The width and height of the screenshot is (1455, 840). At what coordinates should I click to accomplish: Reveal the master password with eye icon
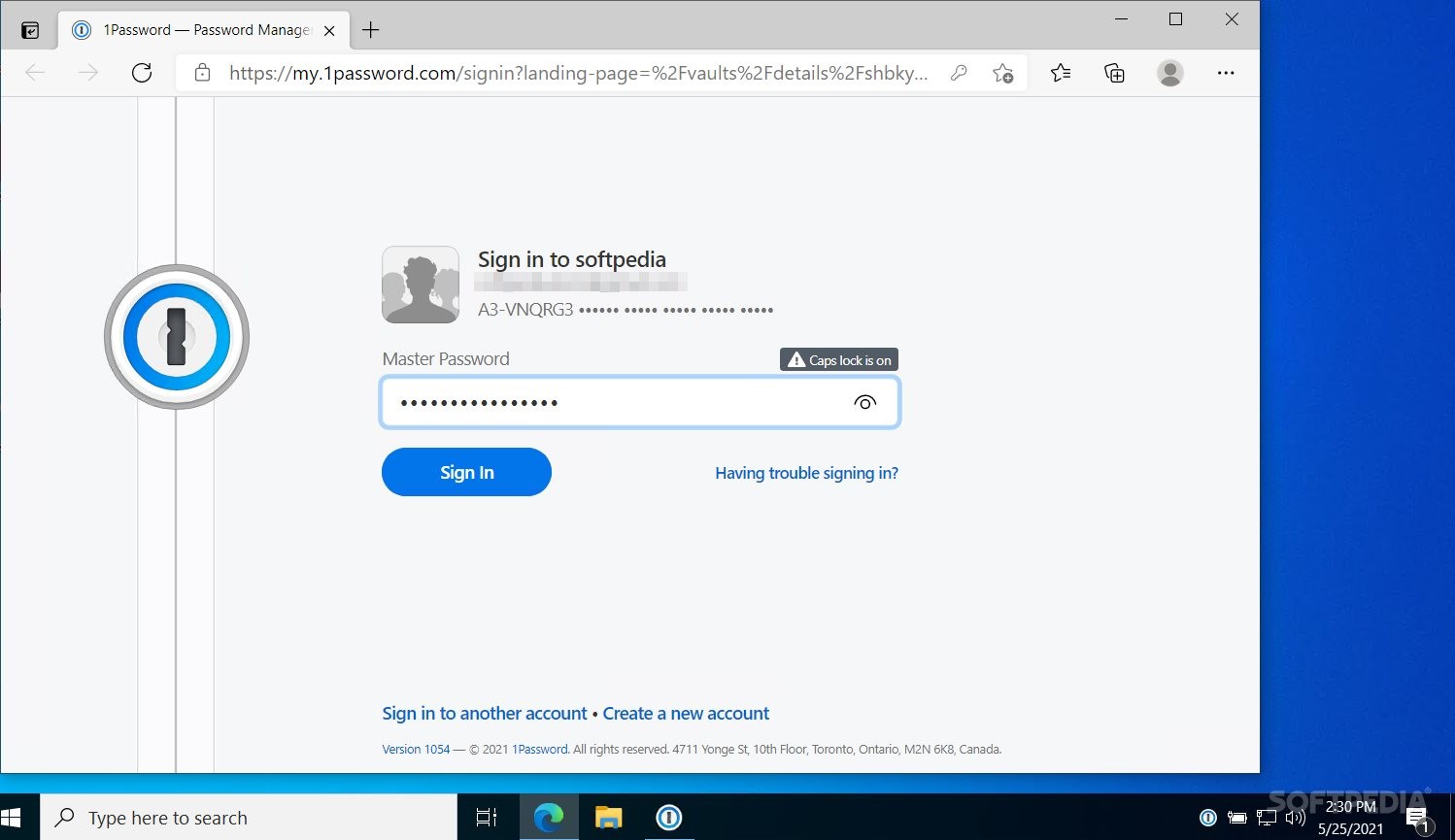864,402
